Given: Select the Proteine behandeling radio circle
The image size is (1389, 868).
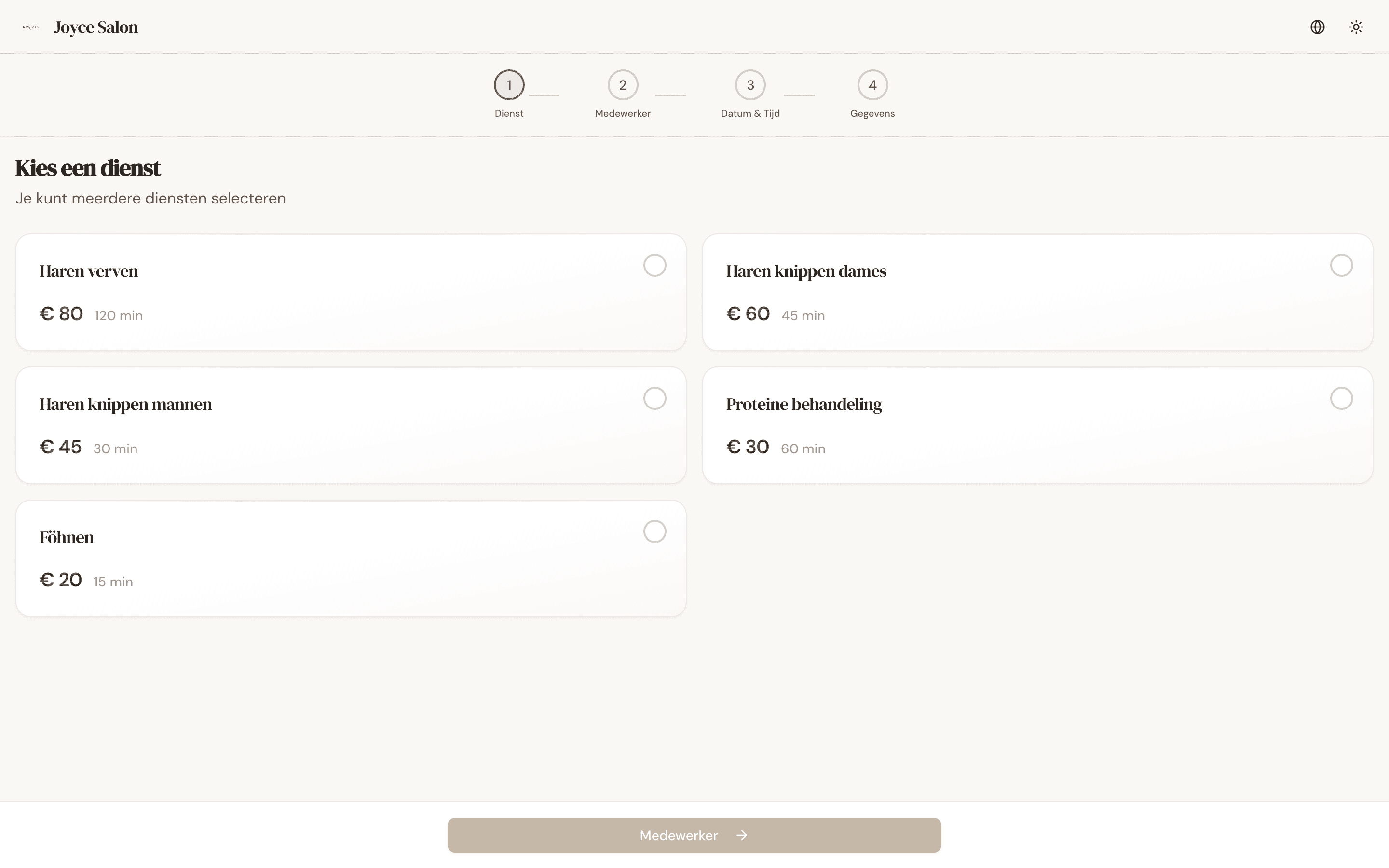Looking at the screenshot, I should (x=1341, y=398).
